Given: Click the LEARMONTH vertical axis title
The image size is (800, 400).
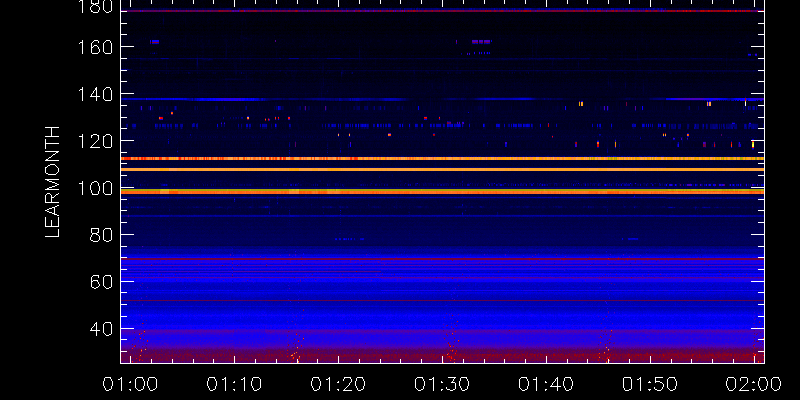Looking at the screenshot, I should pos(53,182).
